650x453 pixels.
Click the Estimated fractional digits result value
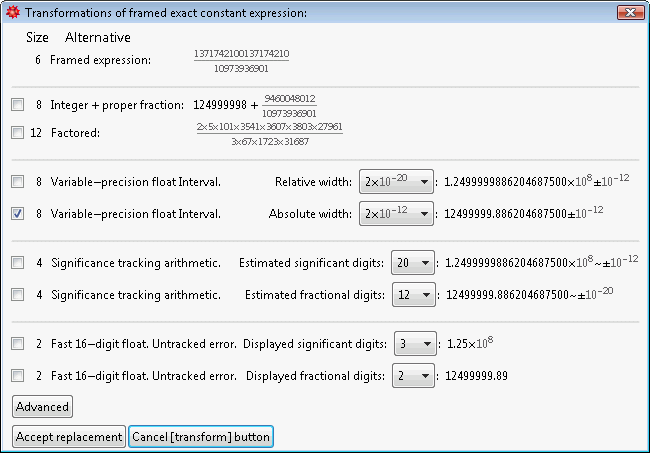point(529,294)
